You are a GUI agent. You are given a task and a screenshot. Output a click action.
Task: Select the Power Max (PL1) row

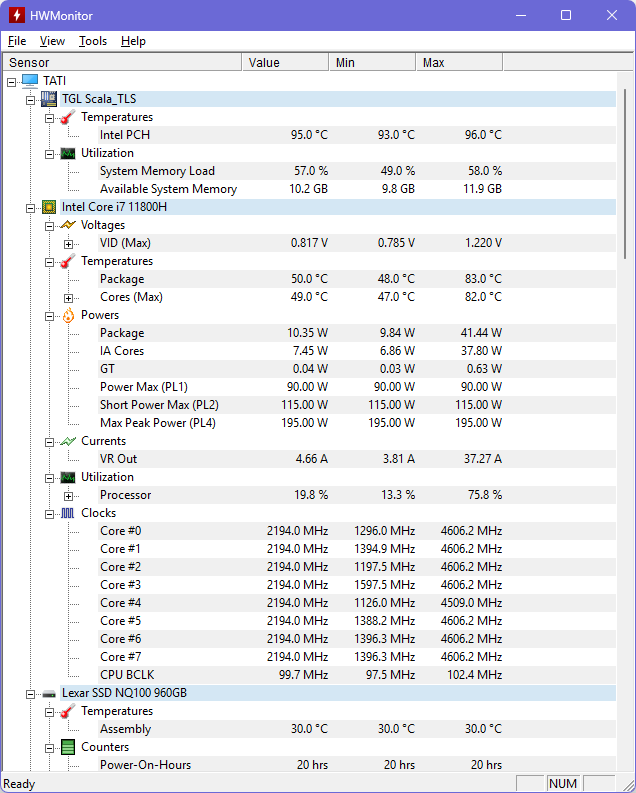point(357,387)
